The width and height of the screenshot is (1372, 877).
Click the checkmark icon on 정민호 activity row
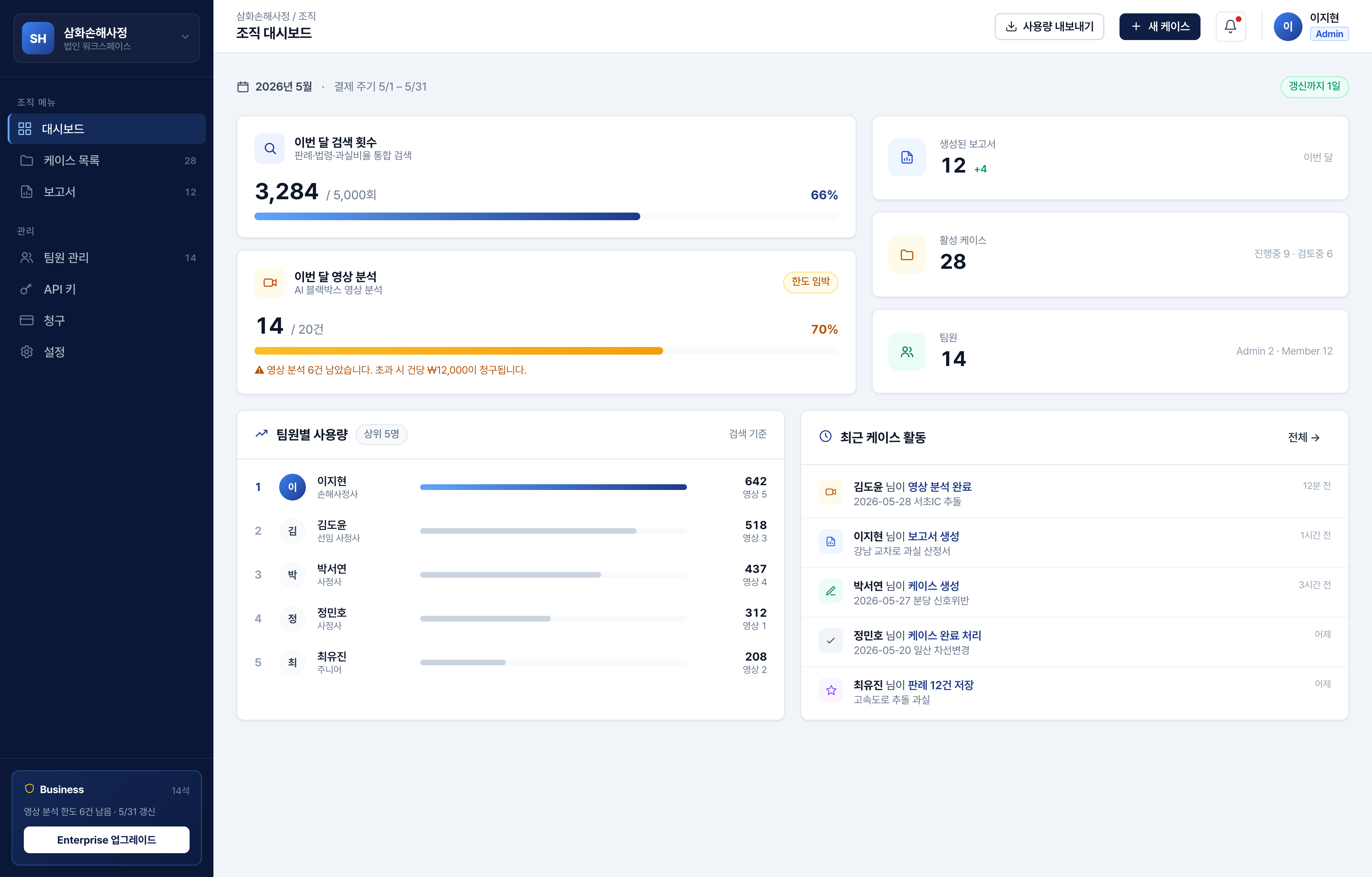831,641
